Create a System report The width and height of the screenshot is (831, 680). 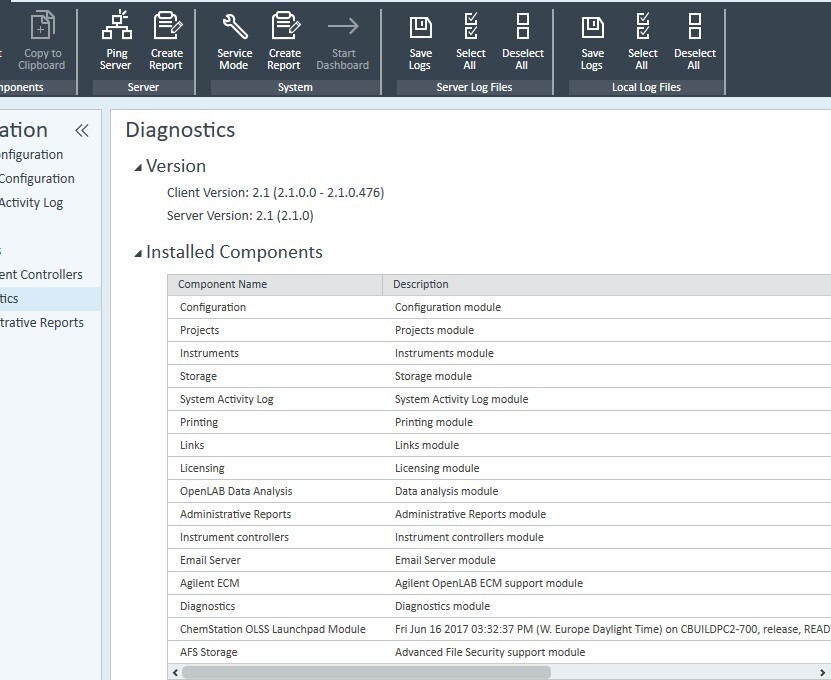click(285, 42)
